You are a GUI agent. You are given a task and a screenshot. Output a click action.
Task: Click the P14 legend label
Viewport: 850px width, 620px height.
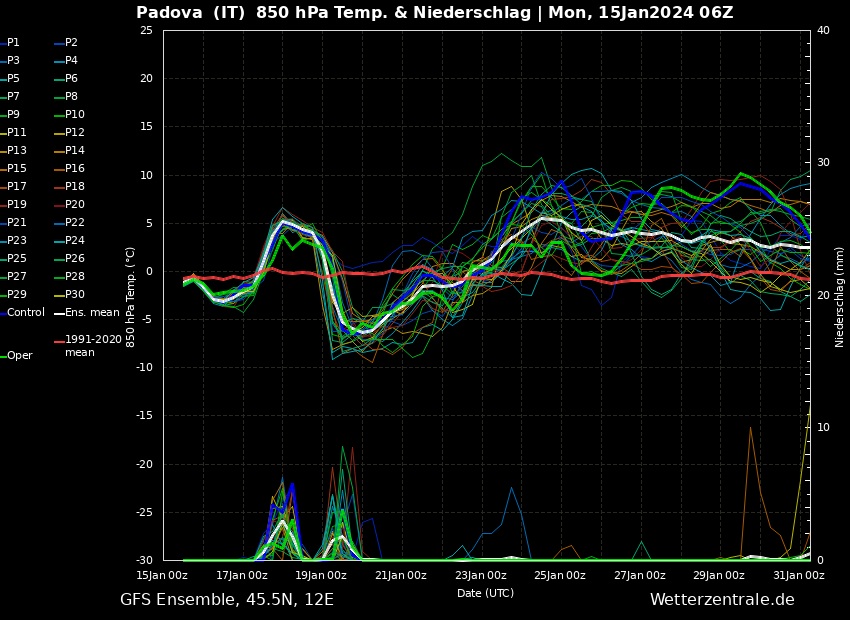(x=75, y=150)
